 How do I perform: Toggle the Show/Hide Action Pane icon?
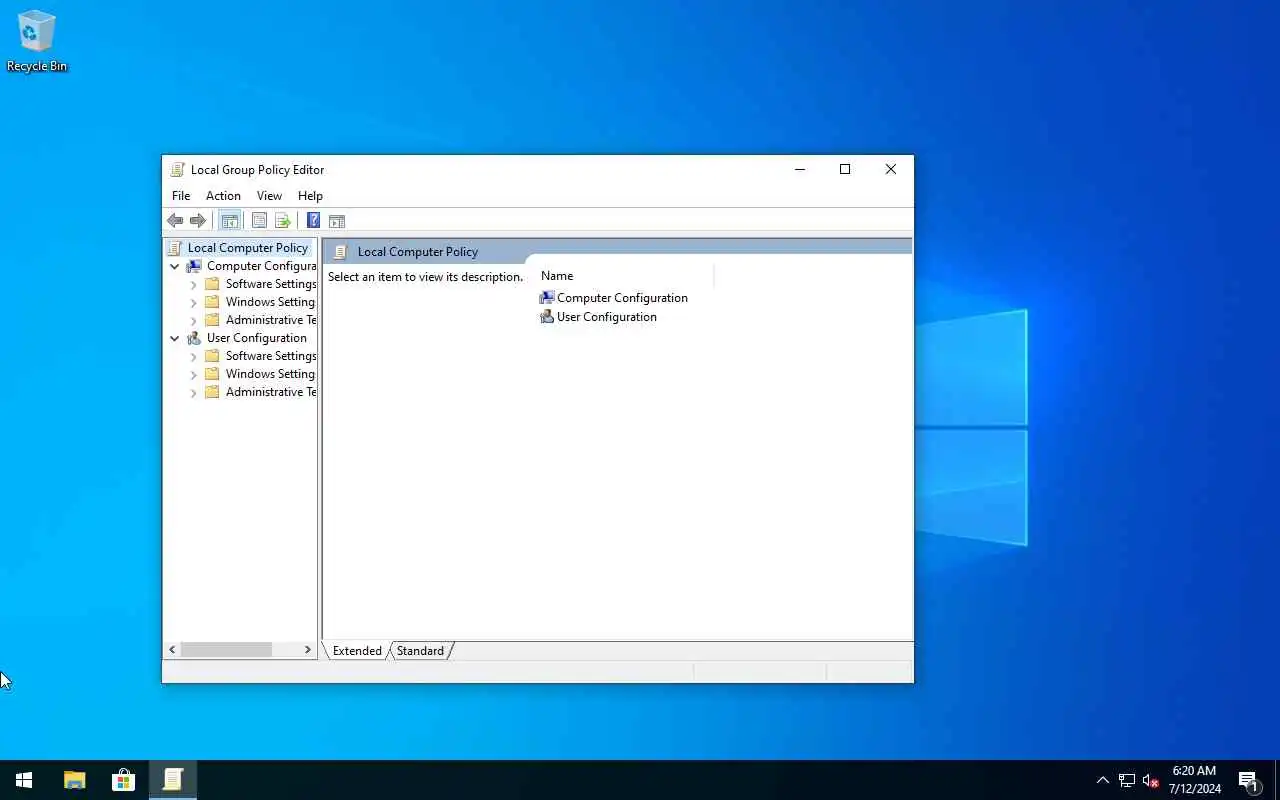point(337,221)
